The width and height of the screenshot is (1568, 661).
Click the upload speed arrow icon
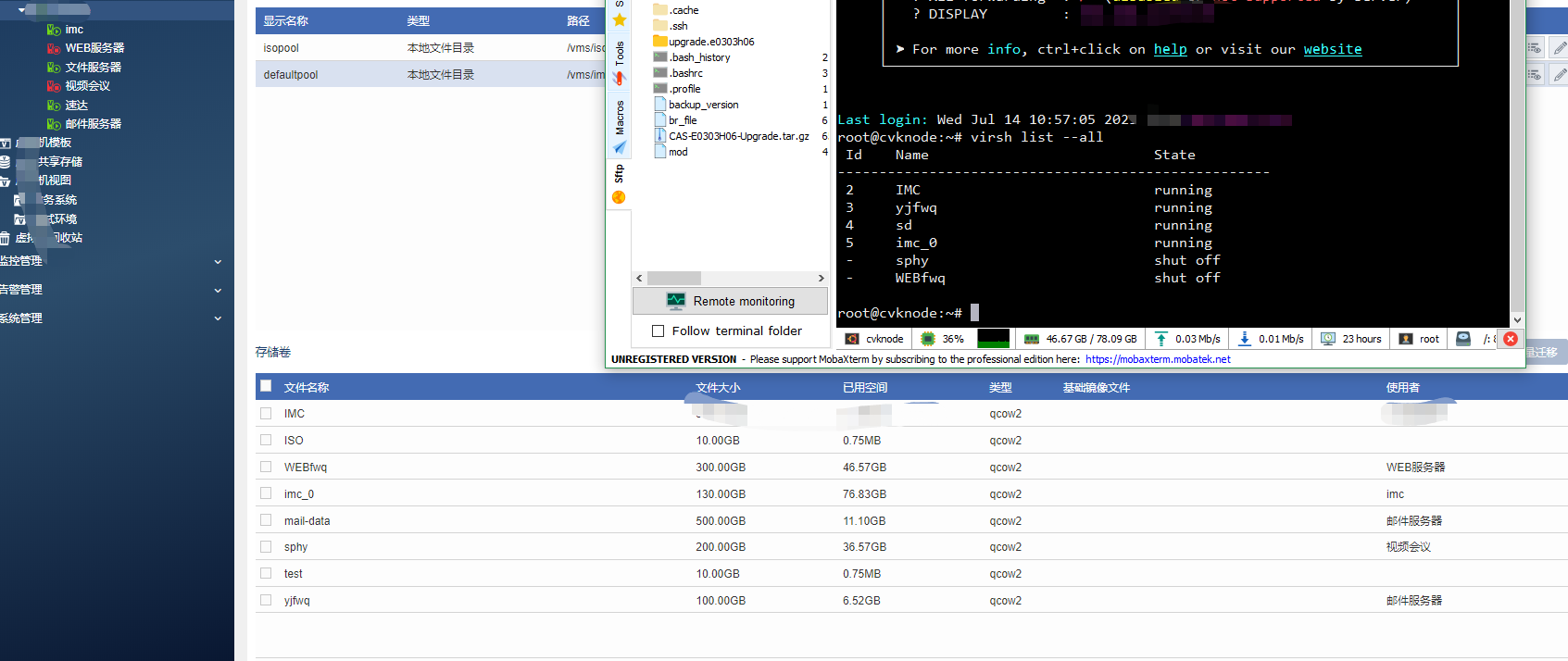pyautogui.click(x=1161, y=339)
